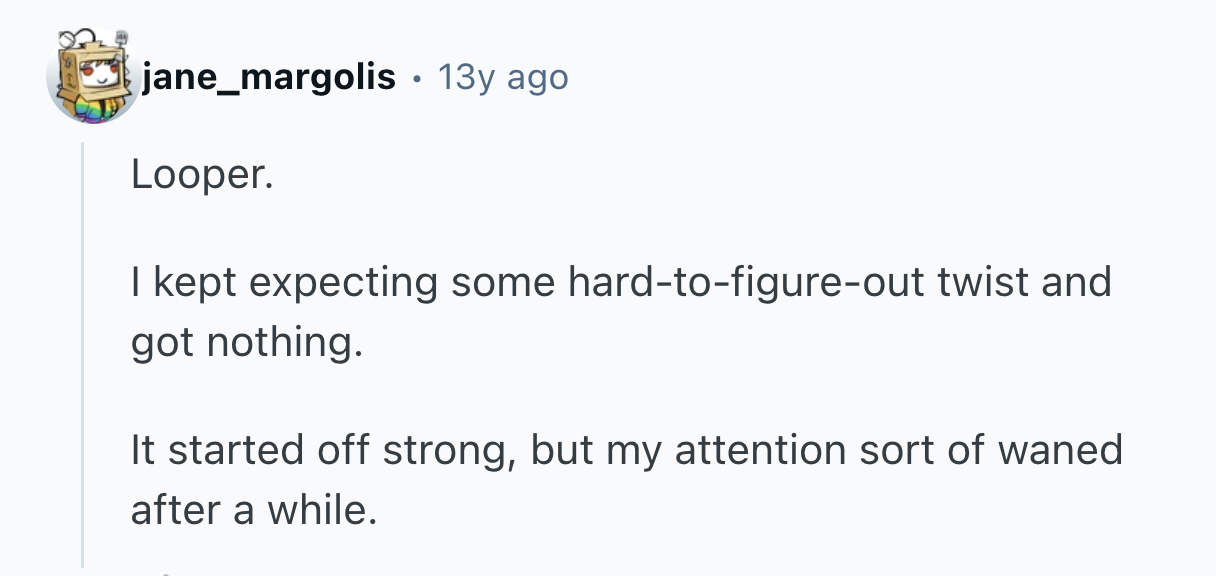The height and width of the screenshot is (576, 1216).
Task: Visit the jane_margolis user profile link
Action: pos(269,77)
